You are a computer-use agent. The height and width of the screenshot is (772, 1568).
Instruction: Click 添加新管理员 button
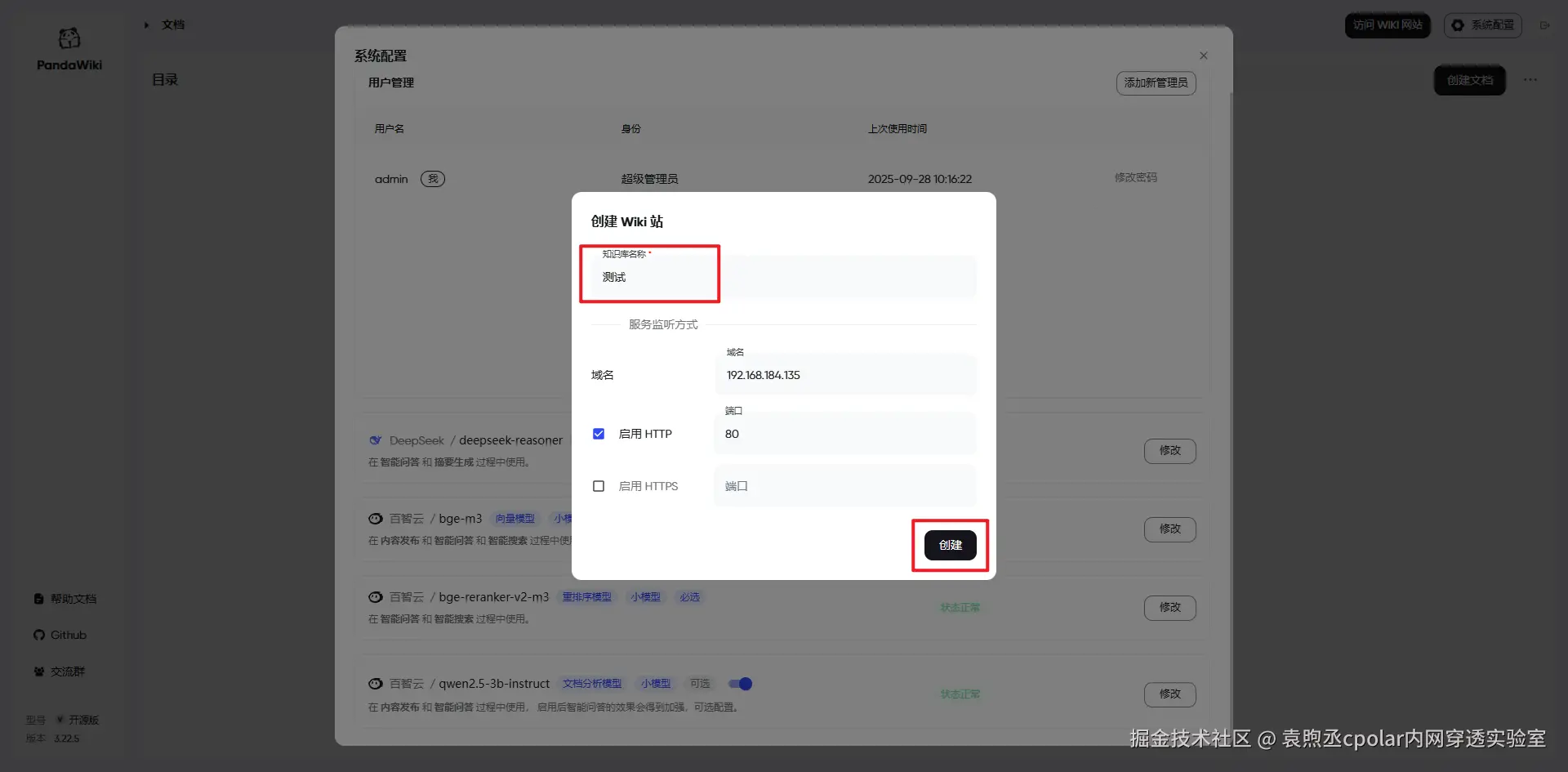pos(1156,83)
